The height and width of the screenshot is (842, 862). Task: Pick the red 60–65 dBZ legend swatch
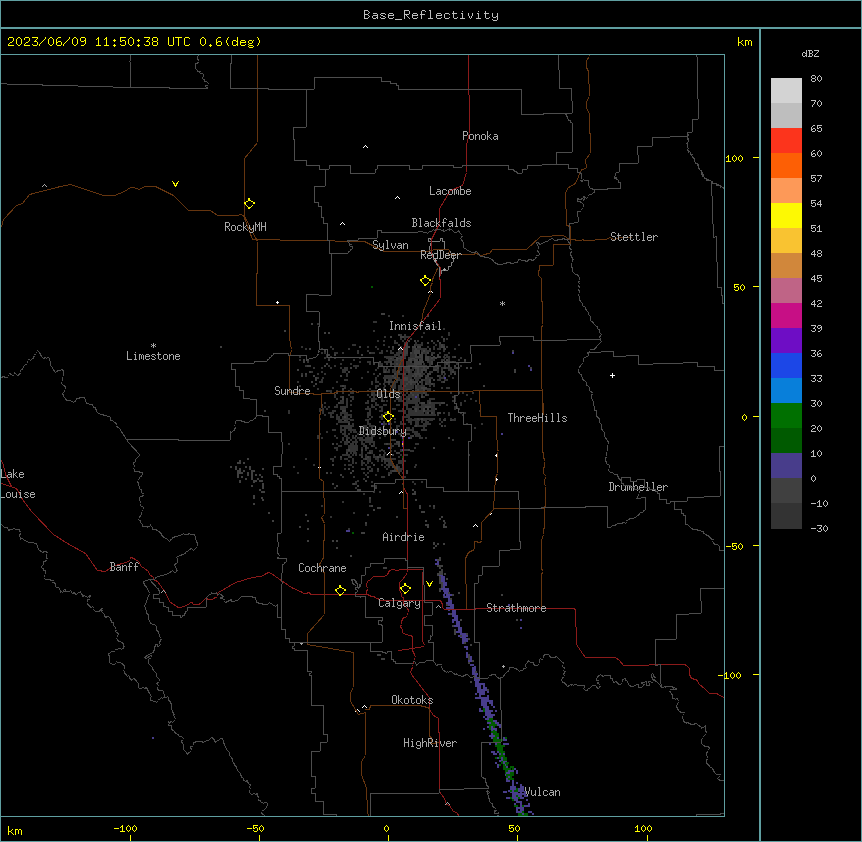(x=786, y=141)
